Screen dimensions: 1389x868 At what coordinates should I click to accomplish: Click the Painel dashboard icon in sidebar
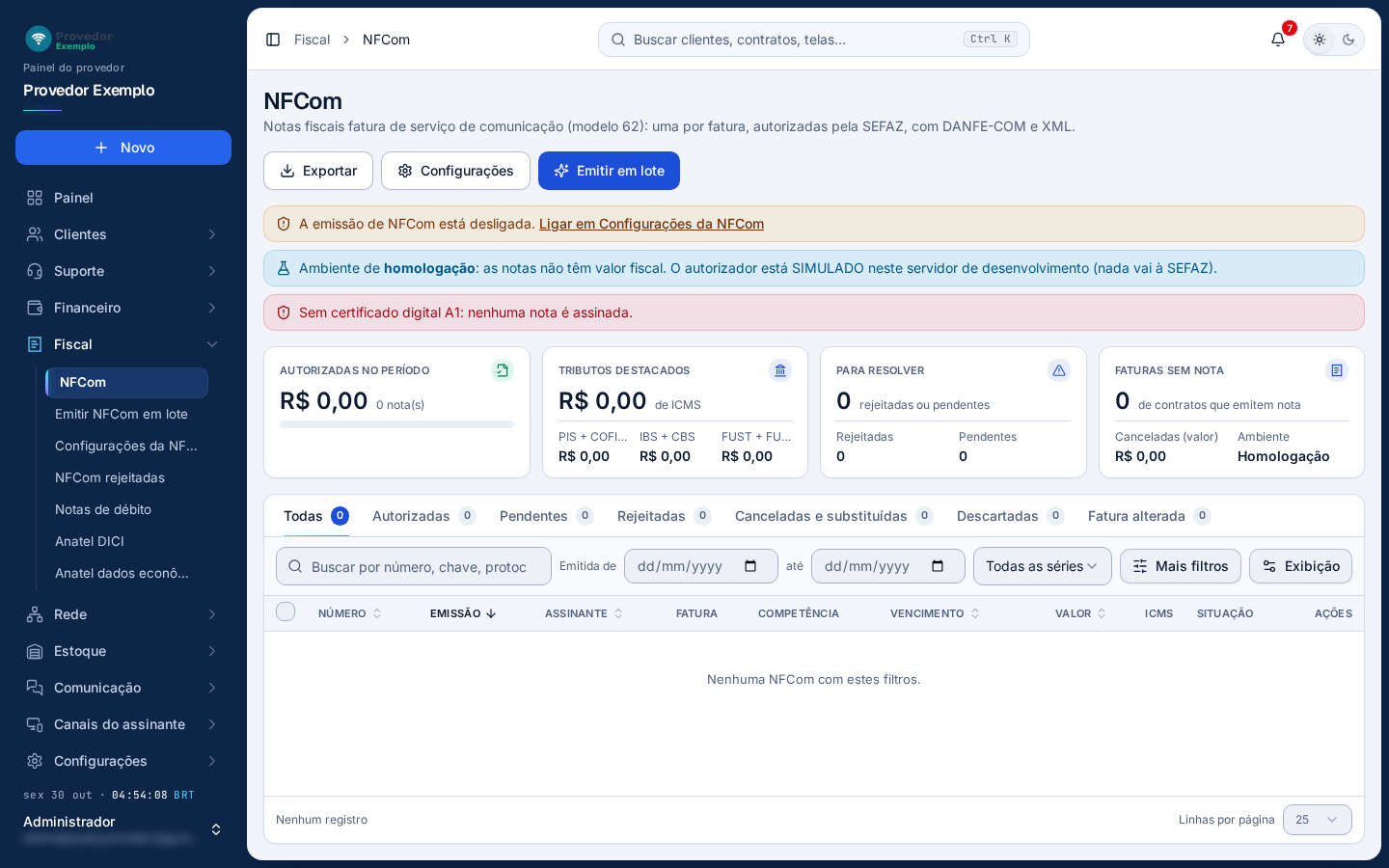(35, 198)
